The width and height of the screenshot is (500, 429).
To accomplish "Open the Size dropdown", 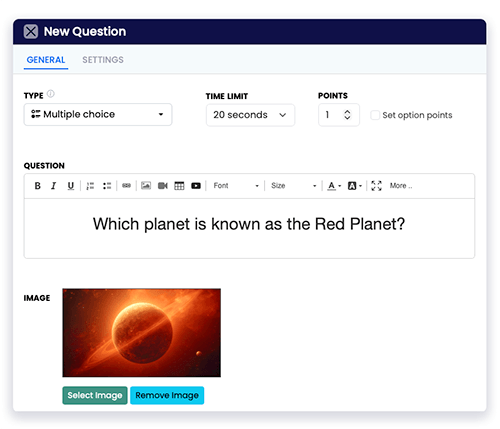I will 293,186.
